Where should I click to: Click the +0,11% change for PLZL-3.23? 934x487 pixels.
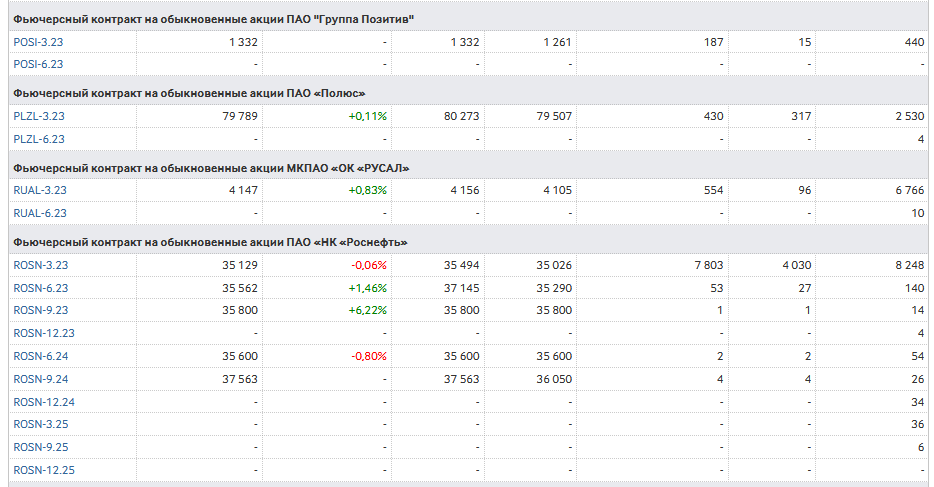[368, 116]
